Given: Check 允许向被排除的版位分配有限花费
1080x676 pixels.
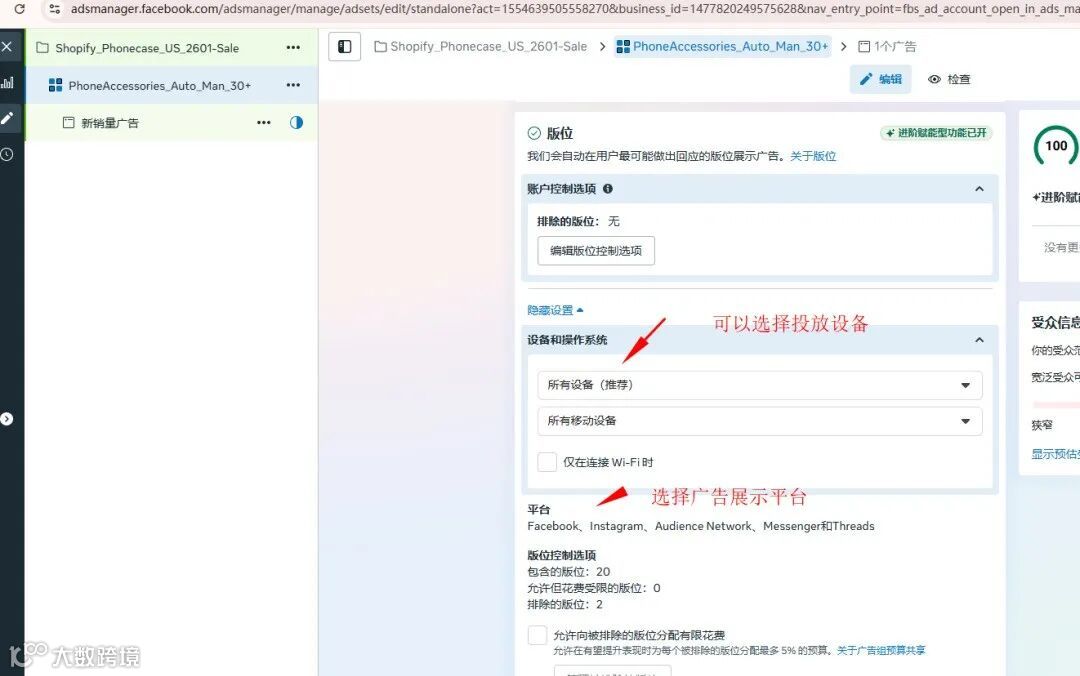Looking at the screenshot, I should click(537, 635).
